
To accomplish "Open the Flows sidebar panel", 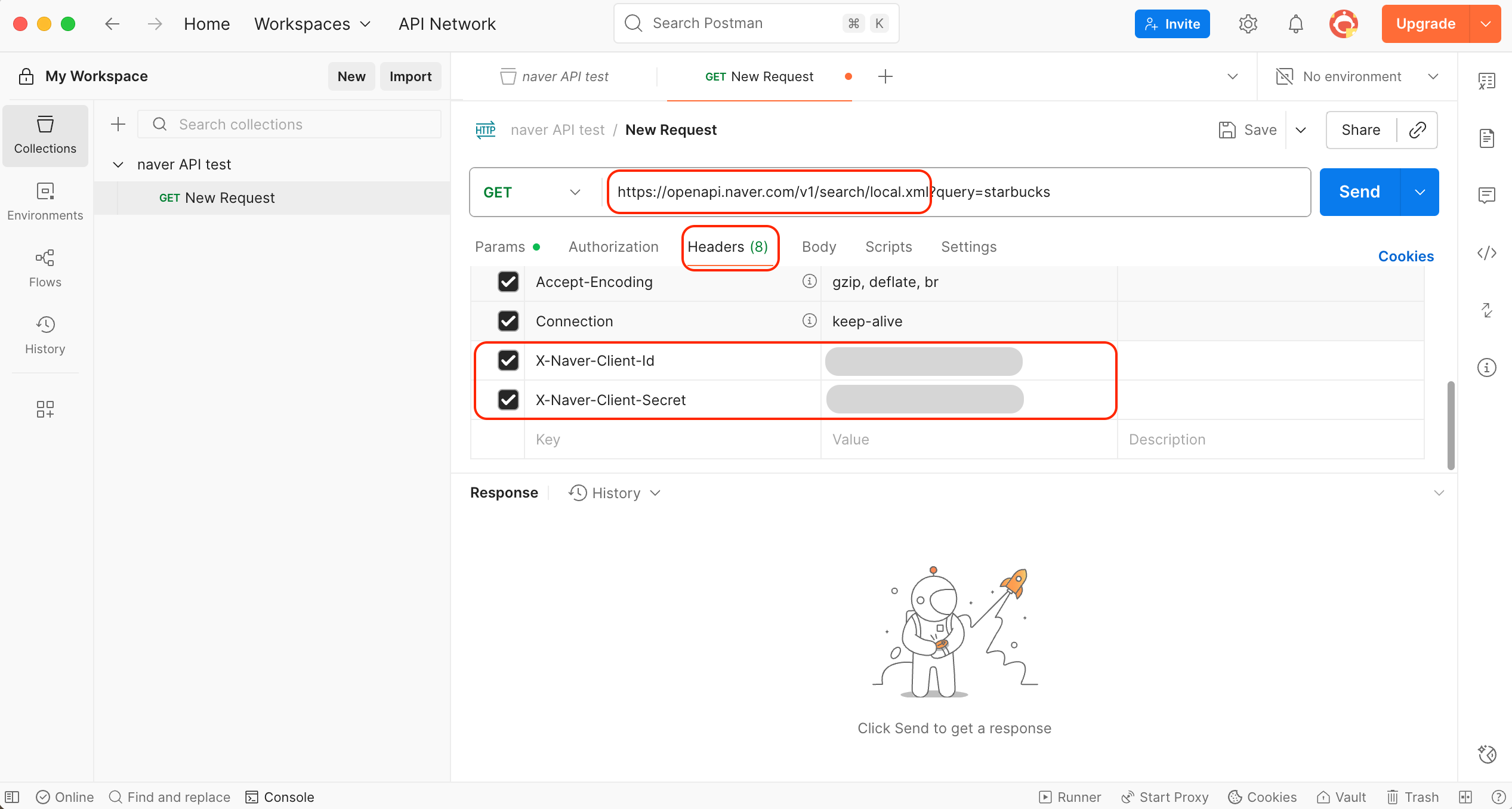I will tap(45, 268).
